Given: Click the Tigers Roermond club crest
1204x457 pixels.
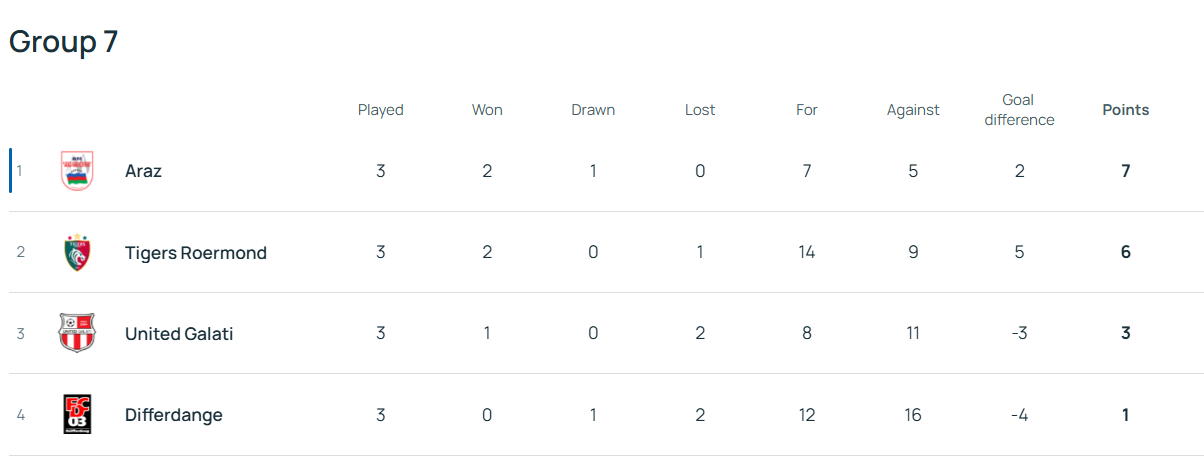Looking at the screenshot, I should [x=77, y=252].
